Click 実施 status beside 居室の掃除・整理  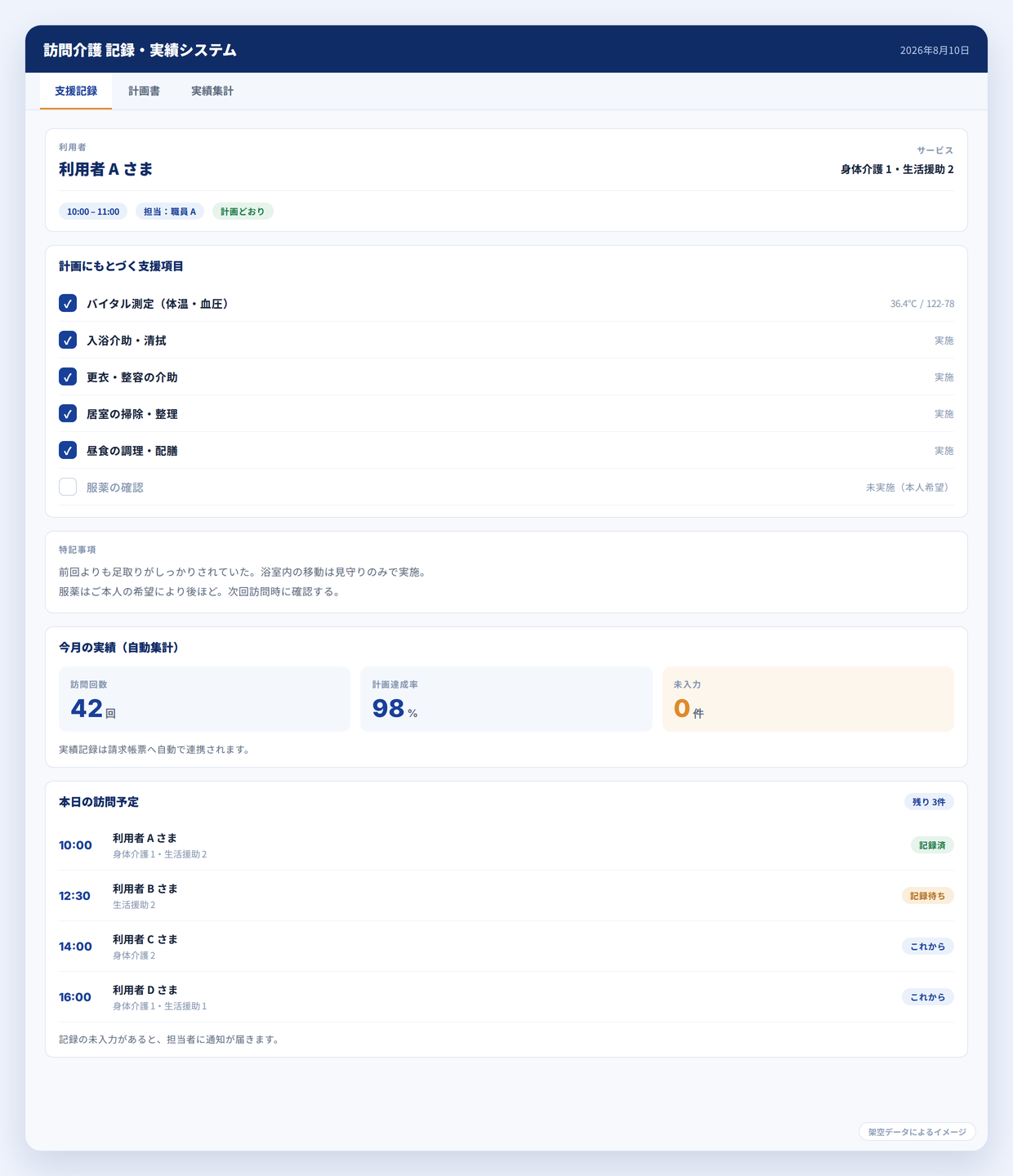point(944,414)
